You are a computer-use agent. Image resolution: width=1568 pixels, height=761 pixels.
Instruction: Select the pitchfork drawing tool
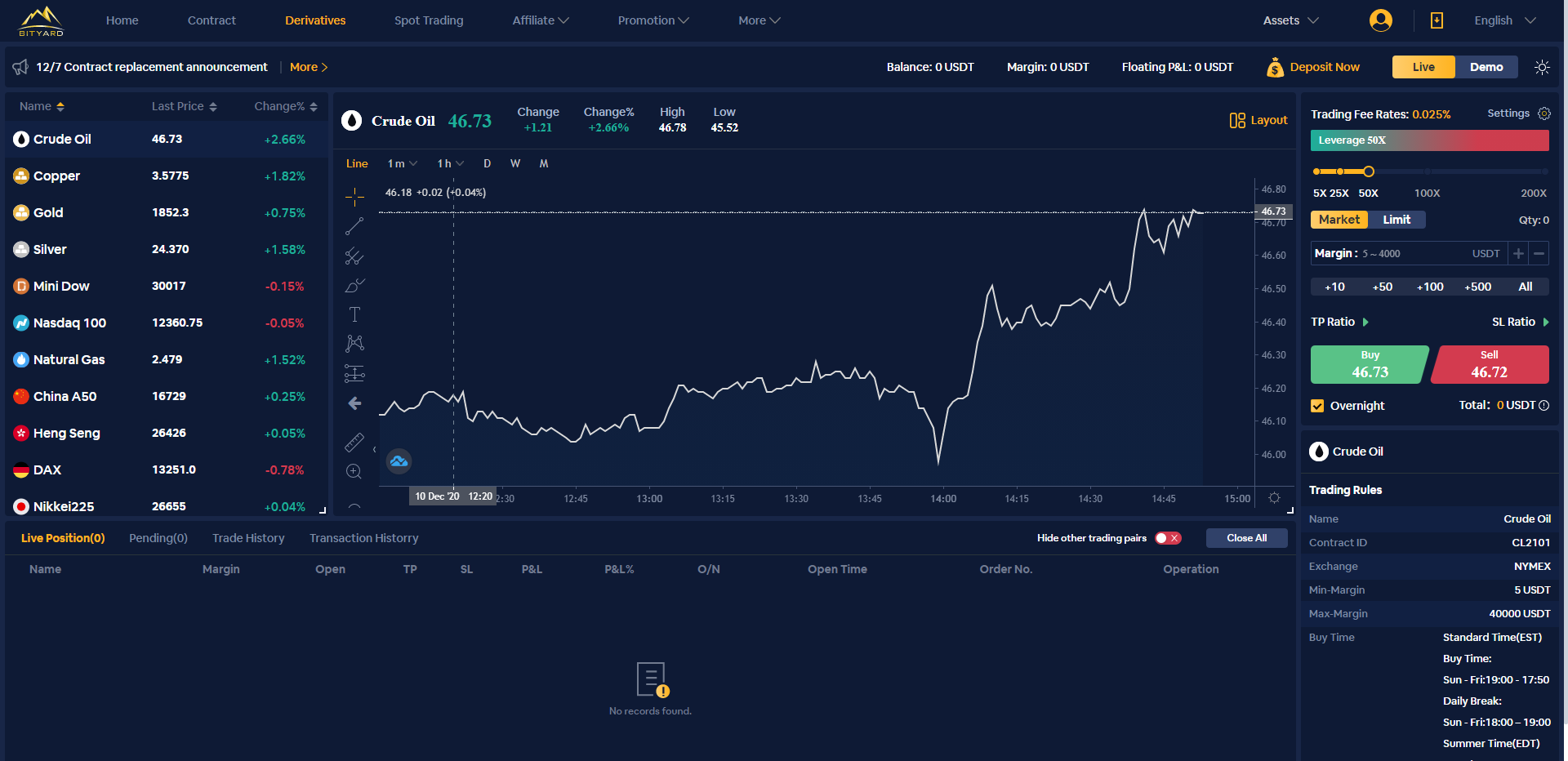click(354, 256)
